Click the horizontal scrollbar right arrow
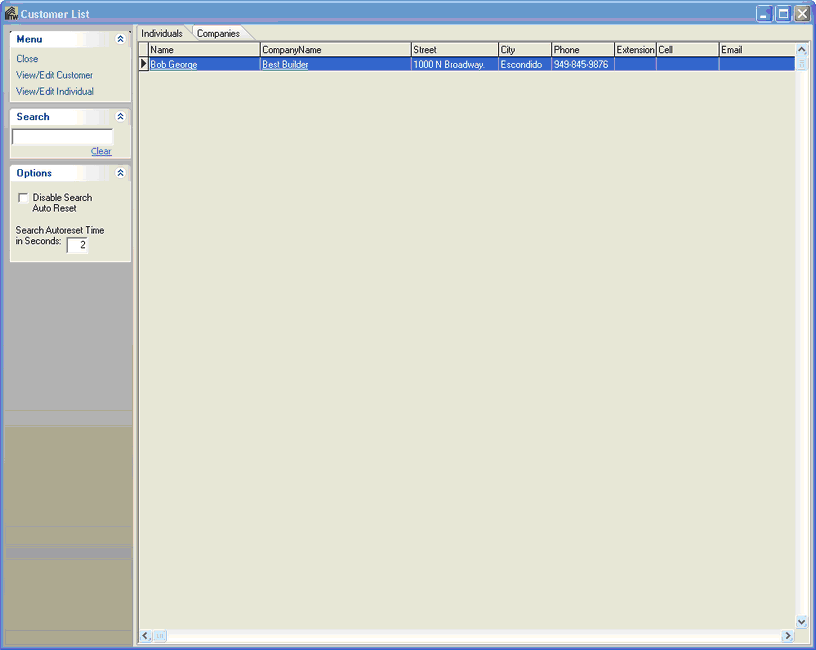816x650 pixels. click(788, 635)
